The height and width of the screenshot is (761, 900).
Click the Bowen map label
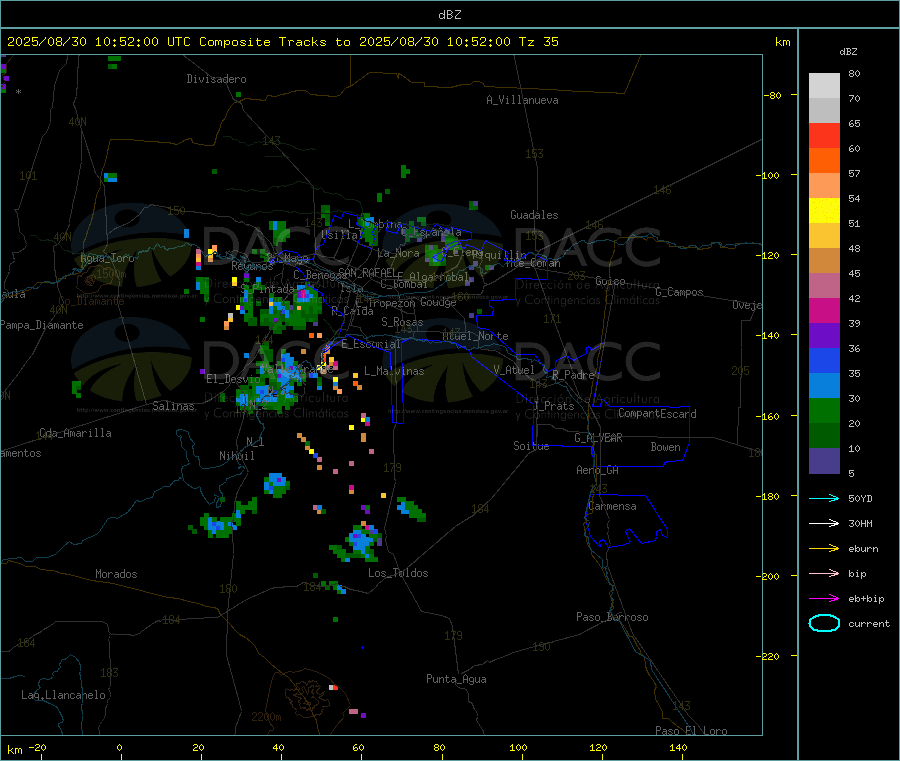coord(666,447)
